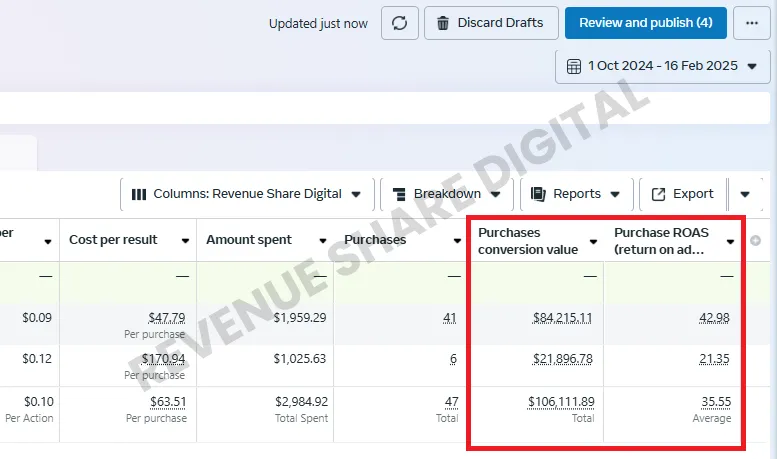Click the Export button
The image size is (777, 459).
683,194
